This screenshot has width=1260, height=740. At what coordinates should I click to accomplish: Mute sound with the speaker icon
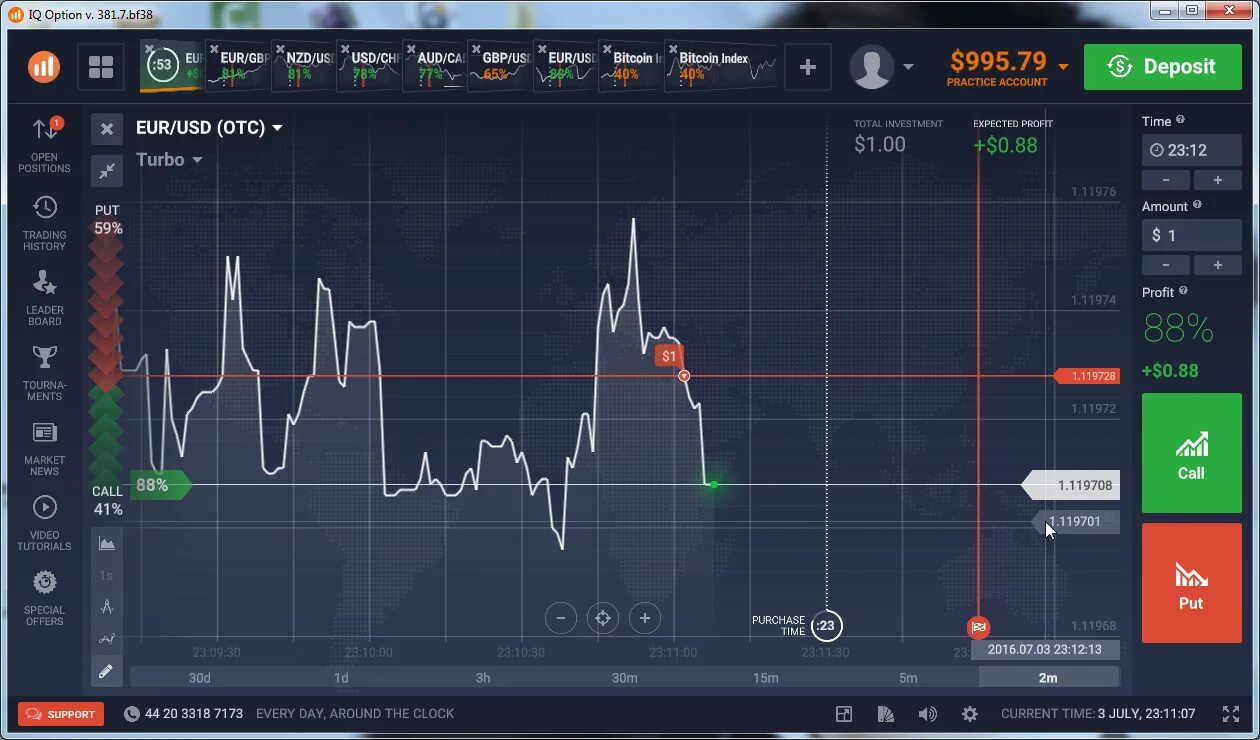(x=928, y=714)
